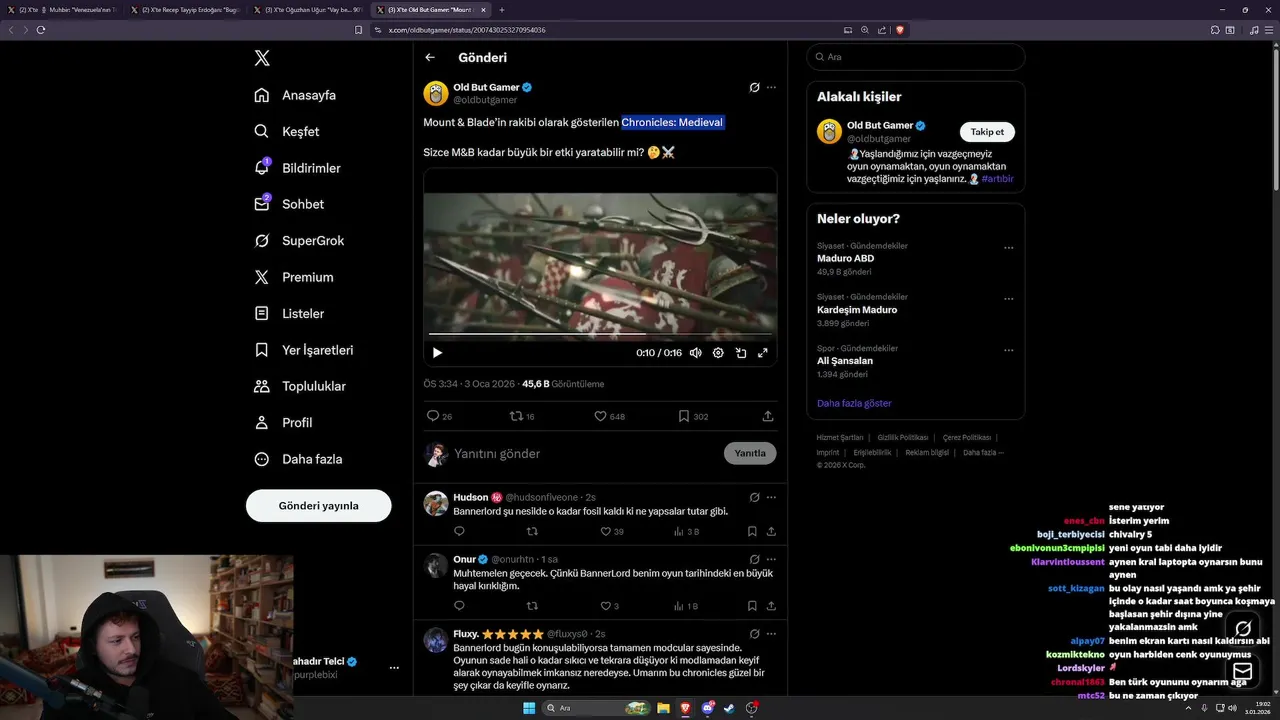Open Steam from the taskbar
Image resolution: width=1280 pixels, height=720 pixels.
pyautogui.click(x=730, y=708)
